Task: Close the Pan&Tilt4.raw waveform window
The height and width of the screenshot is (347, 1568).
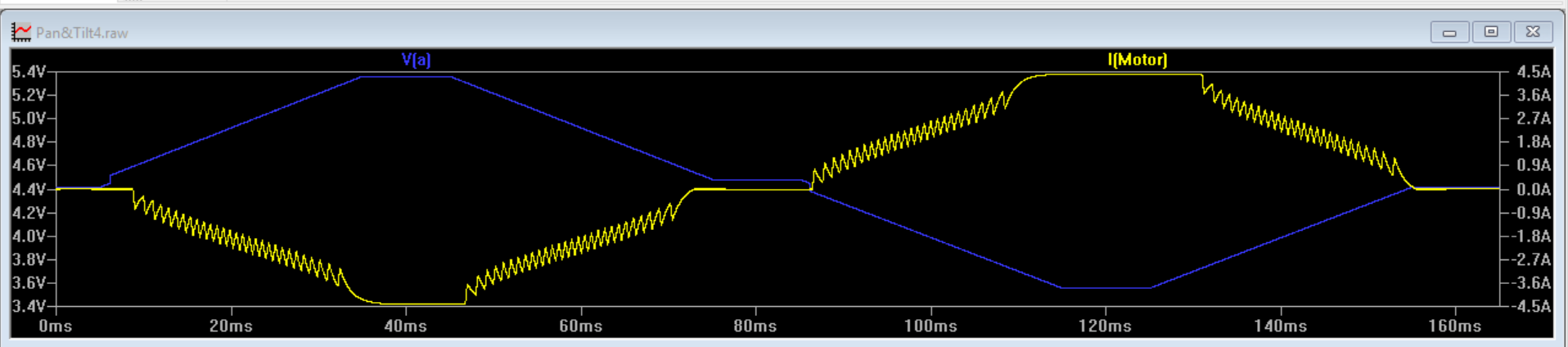Action: [x=1533, y=32]
